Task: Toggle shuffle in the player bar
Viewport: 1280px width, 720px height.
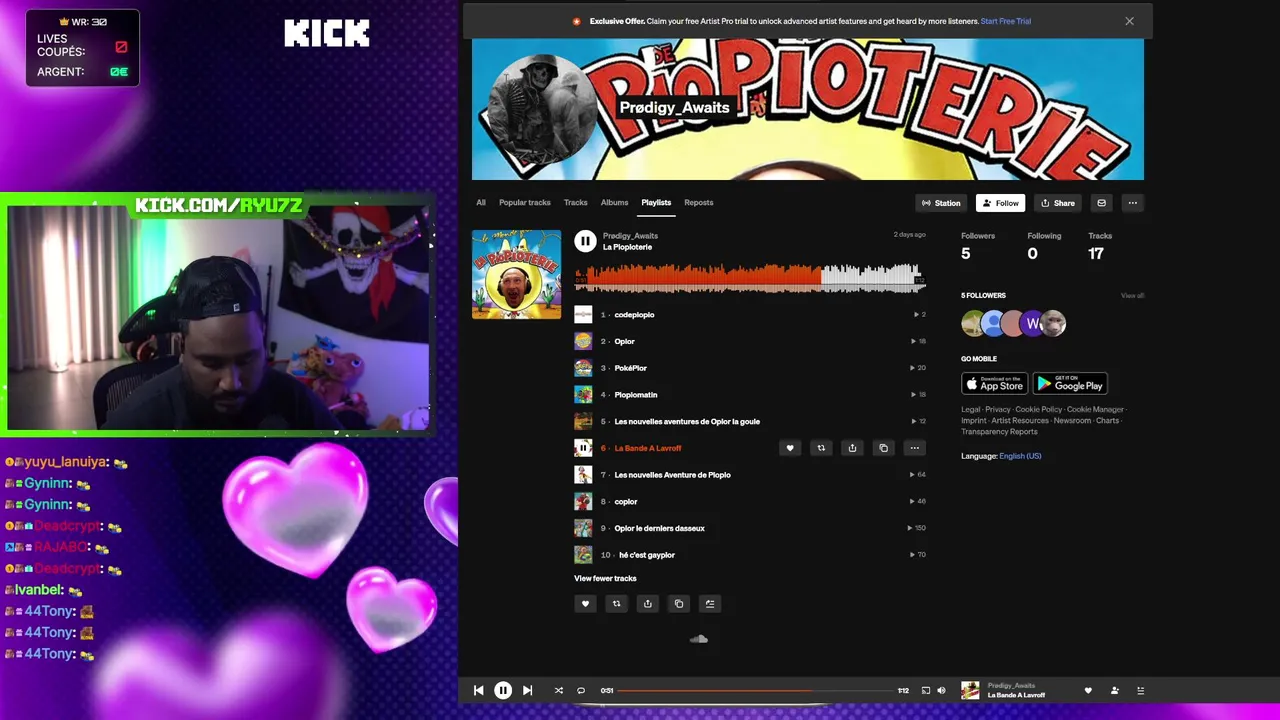Action: point(558,690)
